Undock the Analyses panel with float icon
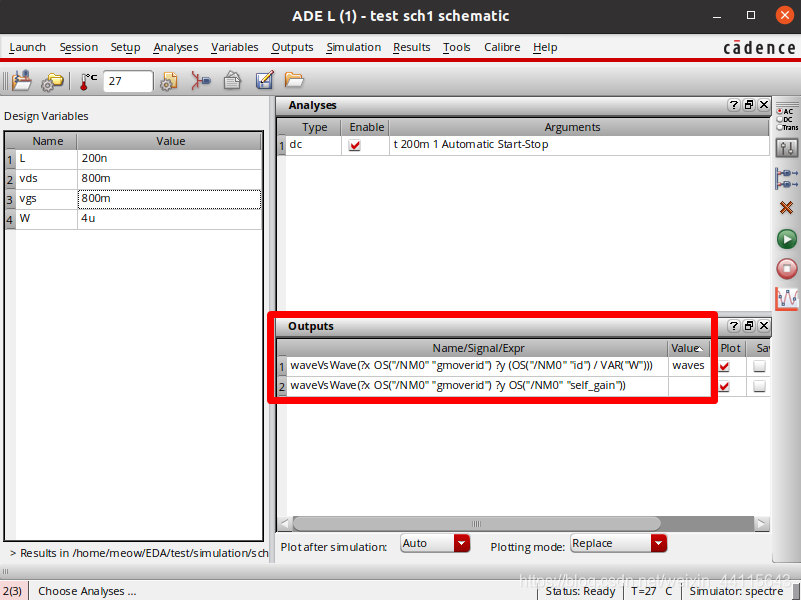Viewport: 801px width, 600px height. coord(749,105)
